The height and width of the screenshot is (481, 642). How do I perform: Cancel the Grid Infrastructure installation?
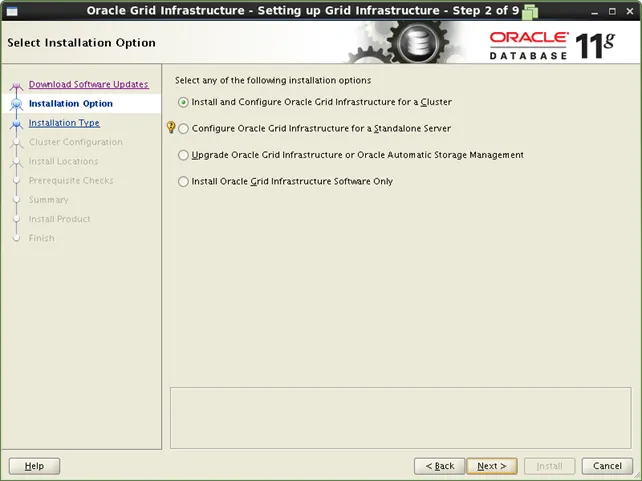click(607, 466)
